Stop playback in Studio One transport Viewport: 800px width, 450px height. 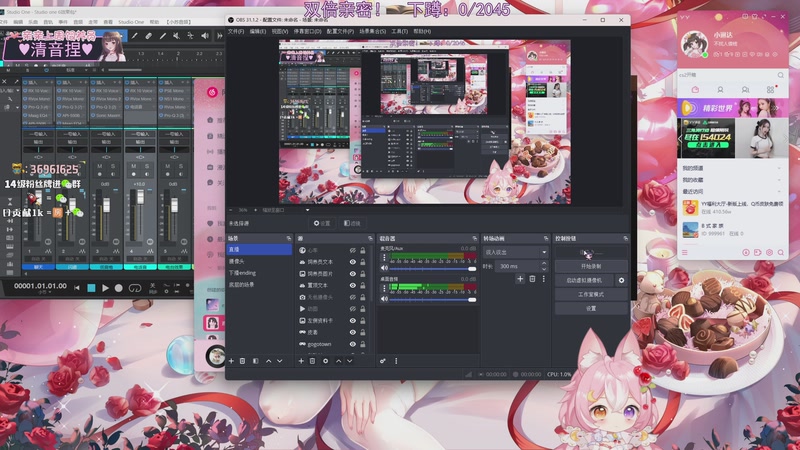point(91,288)
